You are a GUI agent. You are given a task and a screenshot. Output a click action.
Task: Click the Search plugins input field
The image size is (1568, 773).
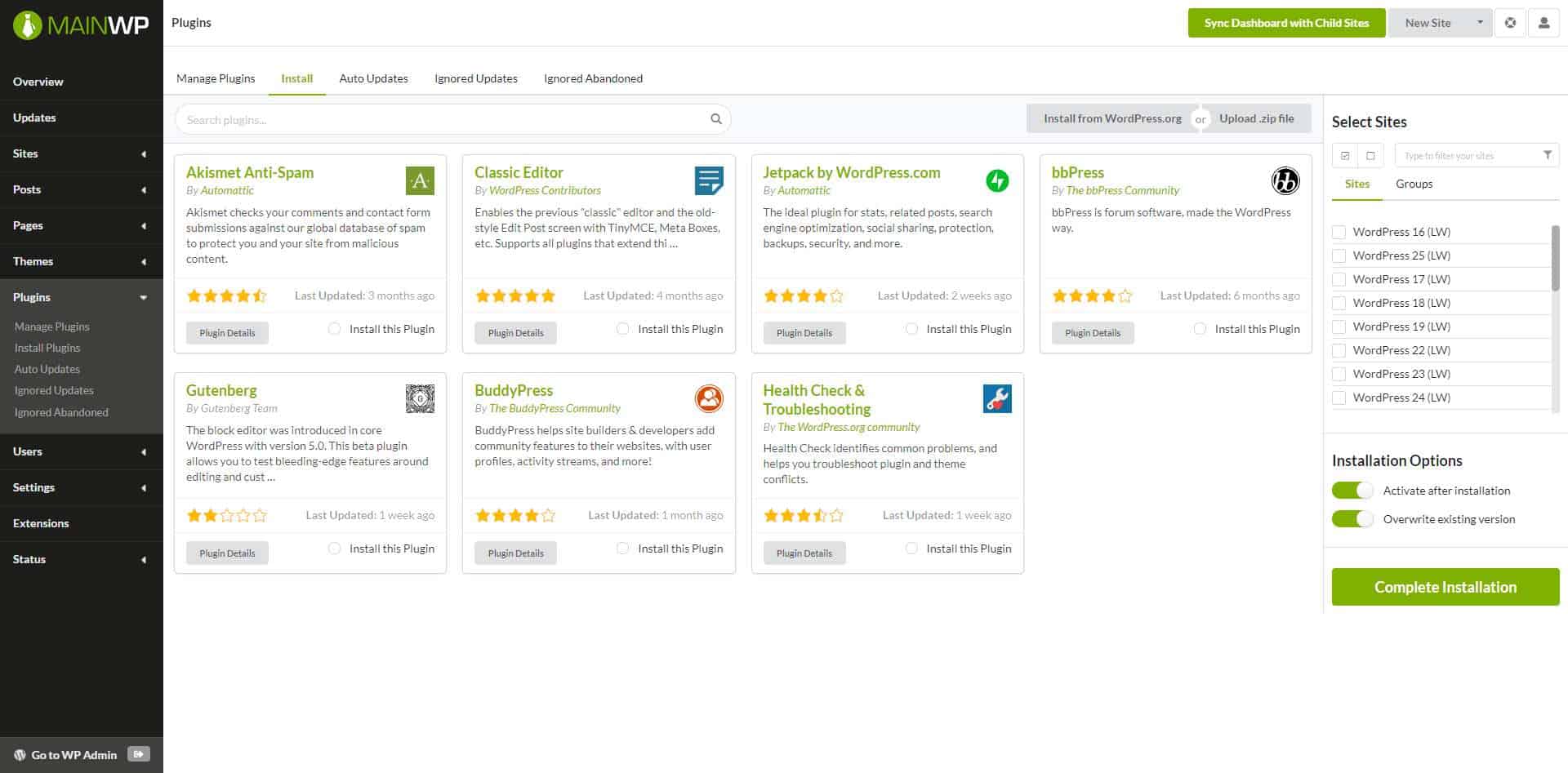point(441,119)
